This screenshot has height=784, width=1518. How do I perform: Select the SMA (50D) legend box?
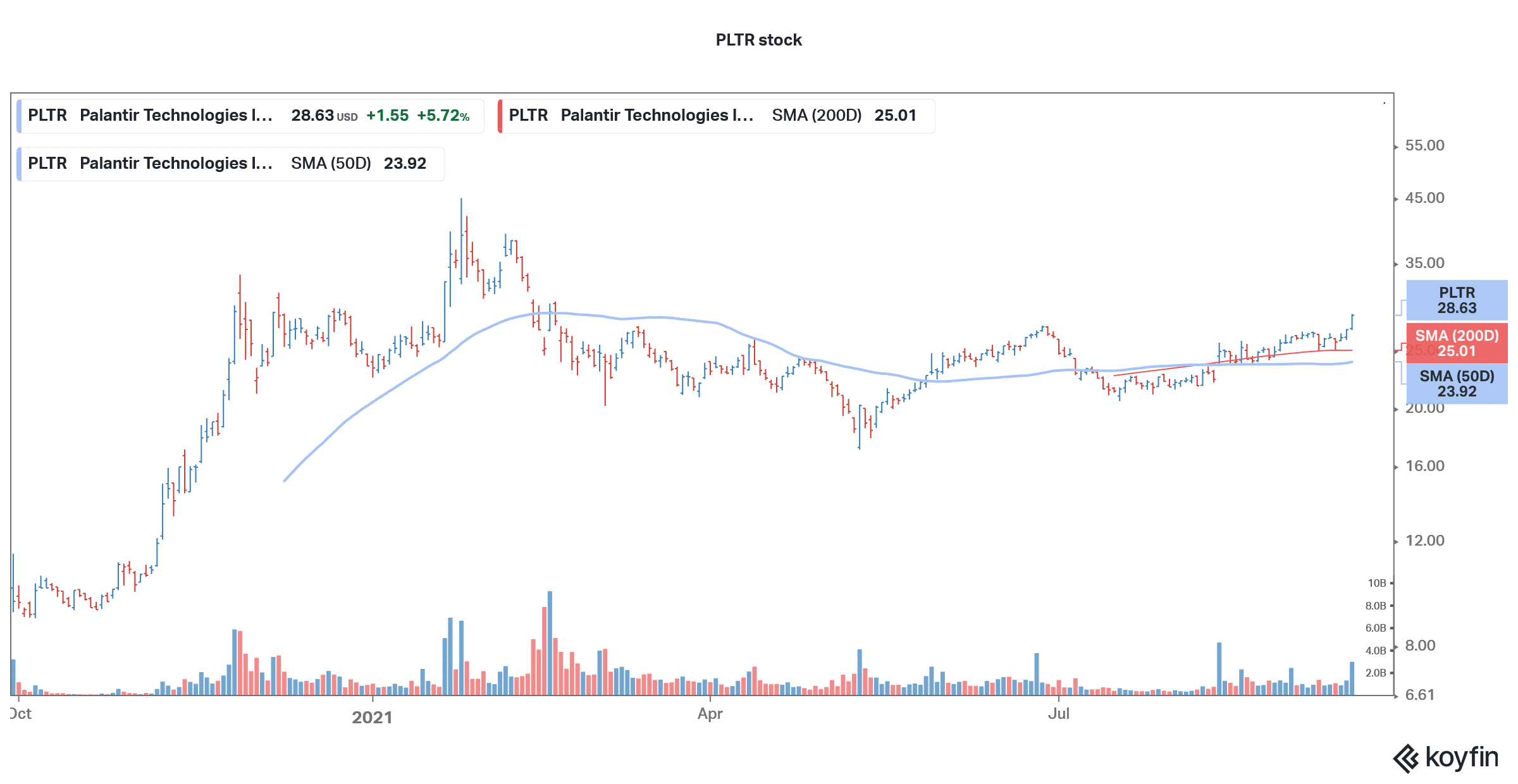(x=230, y=164)
